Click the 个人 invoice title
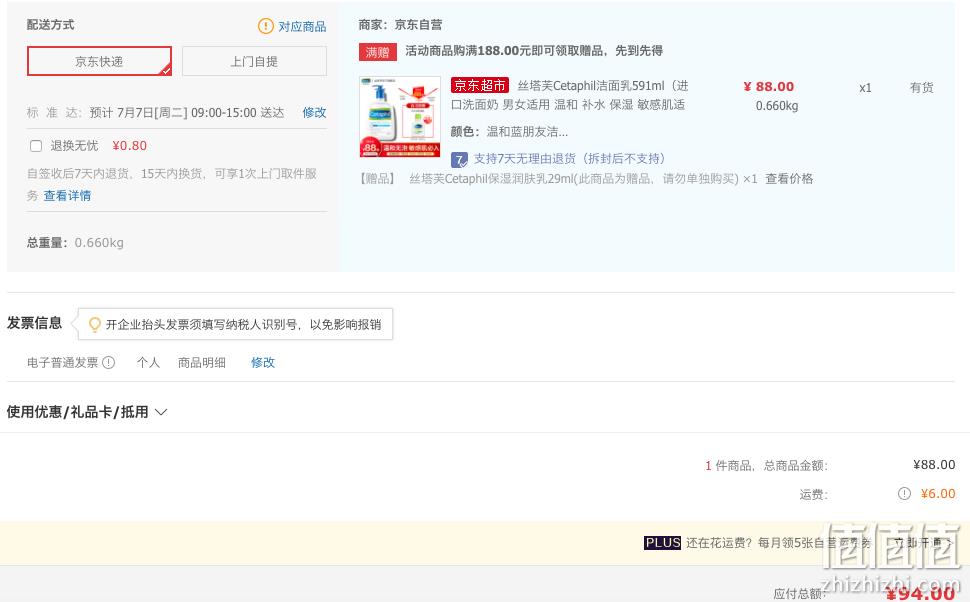 click(148, 363)
